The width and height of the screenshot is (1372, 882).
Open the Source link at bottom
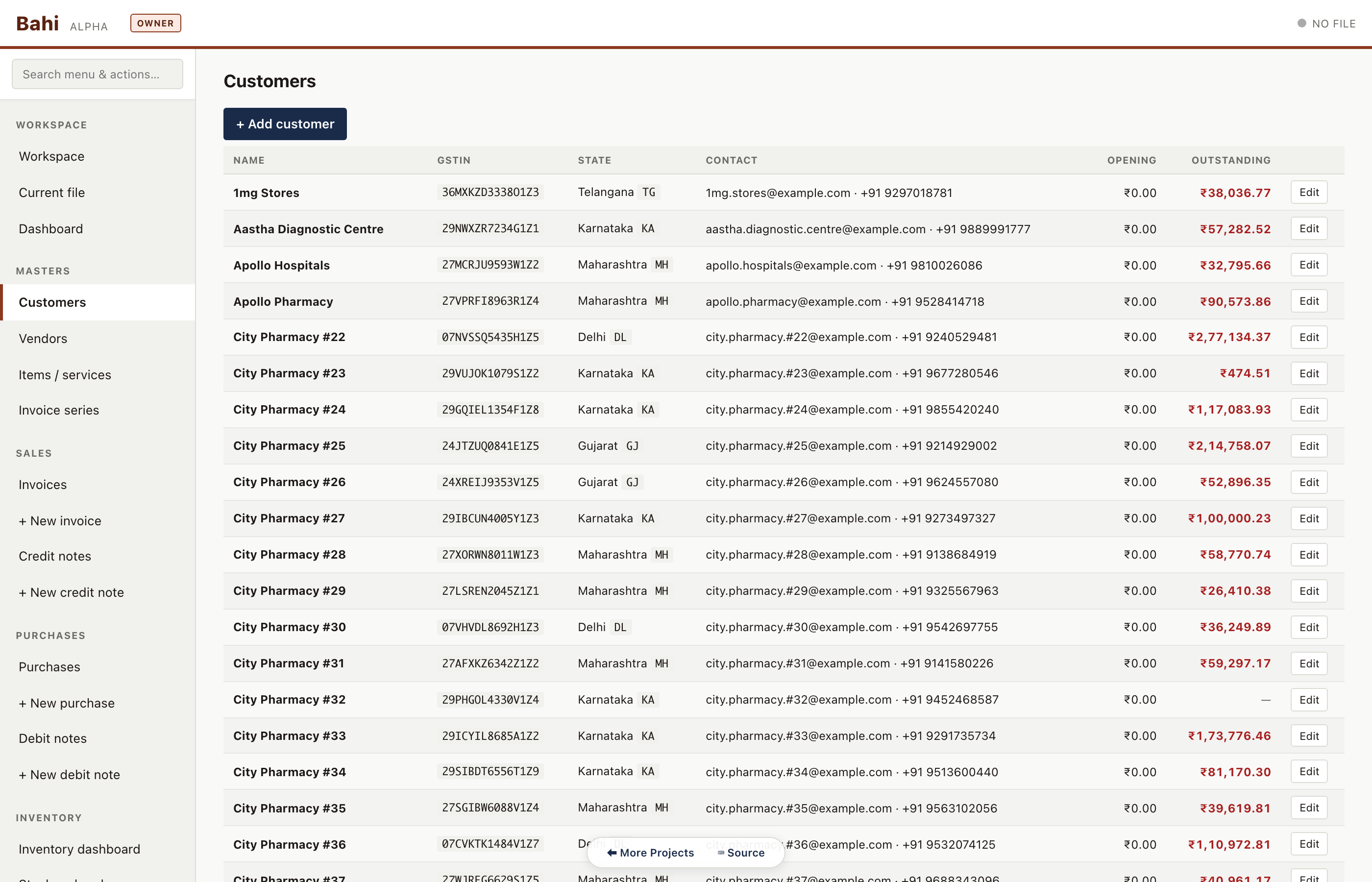pyautogui.click(x=741, y=853)
